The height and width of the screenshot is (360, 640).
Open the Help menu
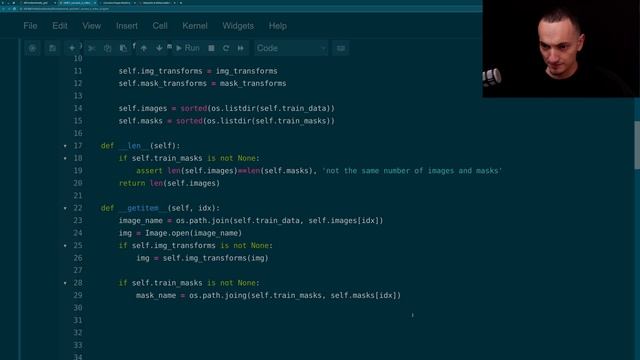pos(278,26)
